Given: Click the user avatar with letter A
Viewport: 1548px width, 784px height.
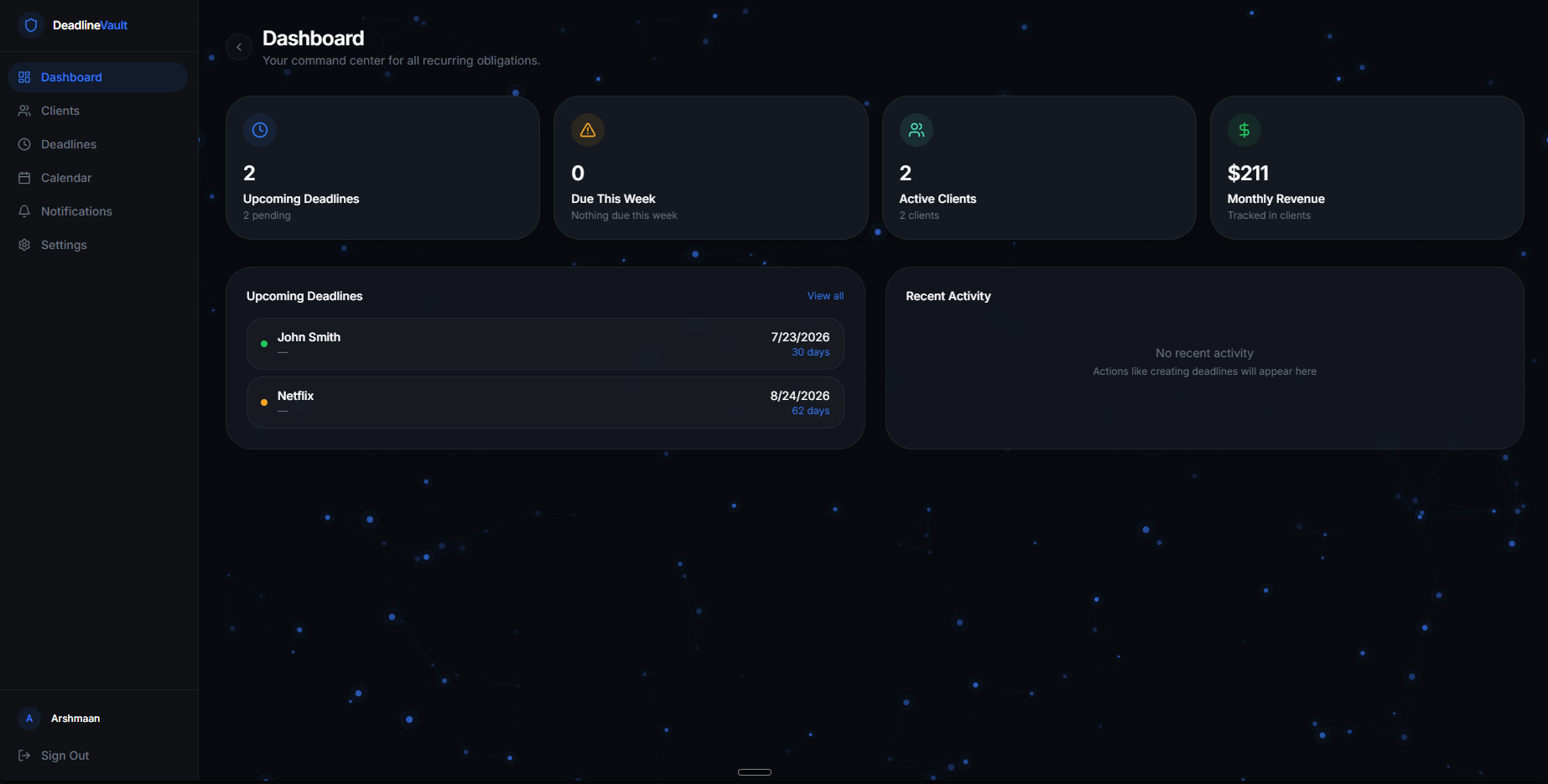Looking at the screenshot, I should tap(29, 719).
